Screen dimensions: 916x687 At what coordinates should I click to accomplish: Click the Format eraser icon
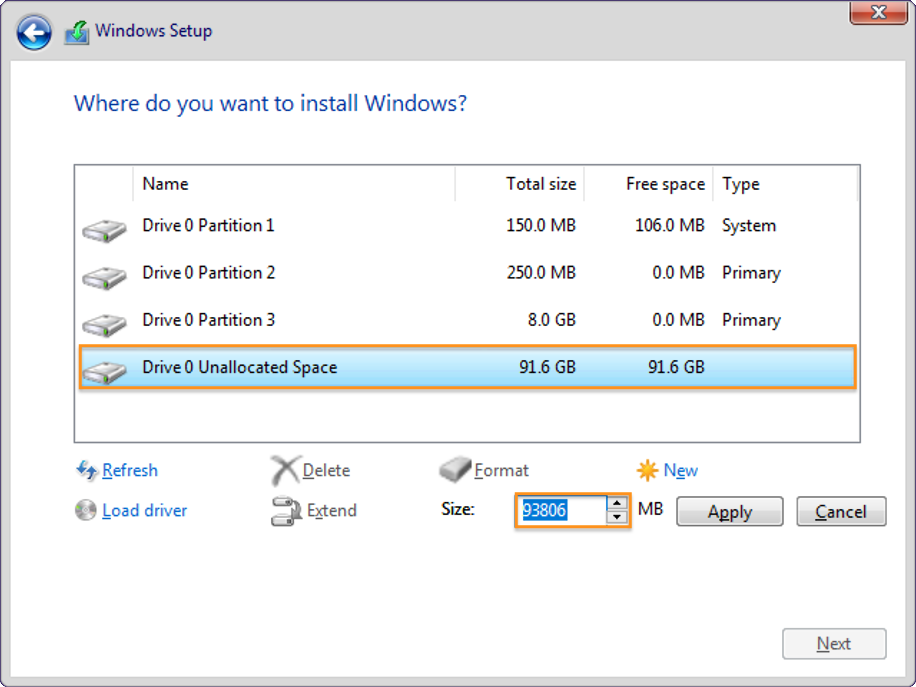click(x=455, y=470)
